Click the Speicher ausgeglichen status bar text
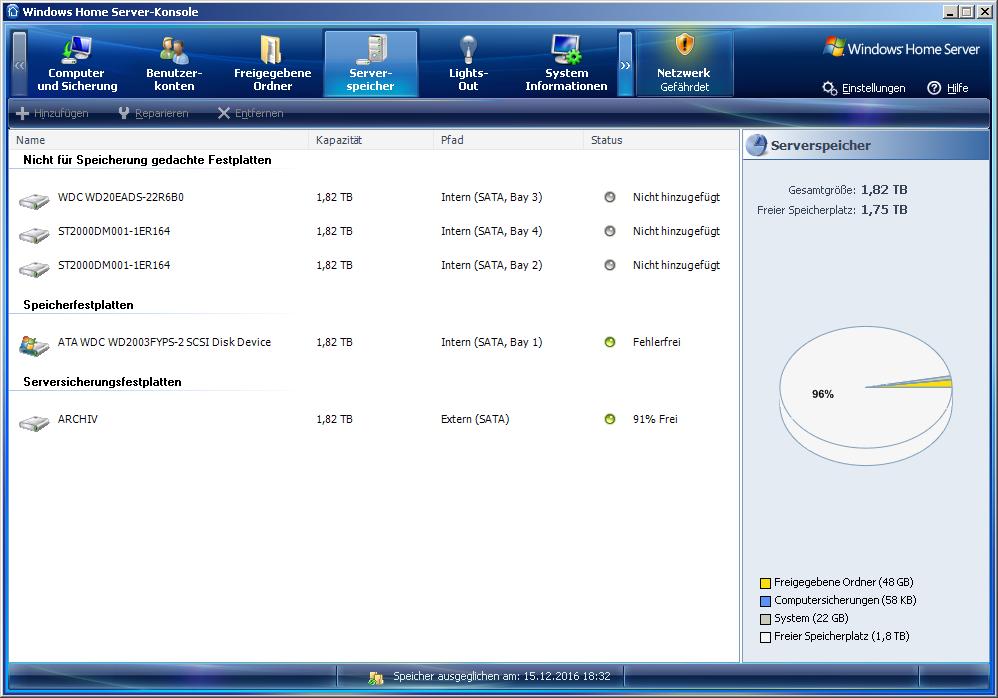The image size is (998, 698). 502,676
